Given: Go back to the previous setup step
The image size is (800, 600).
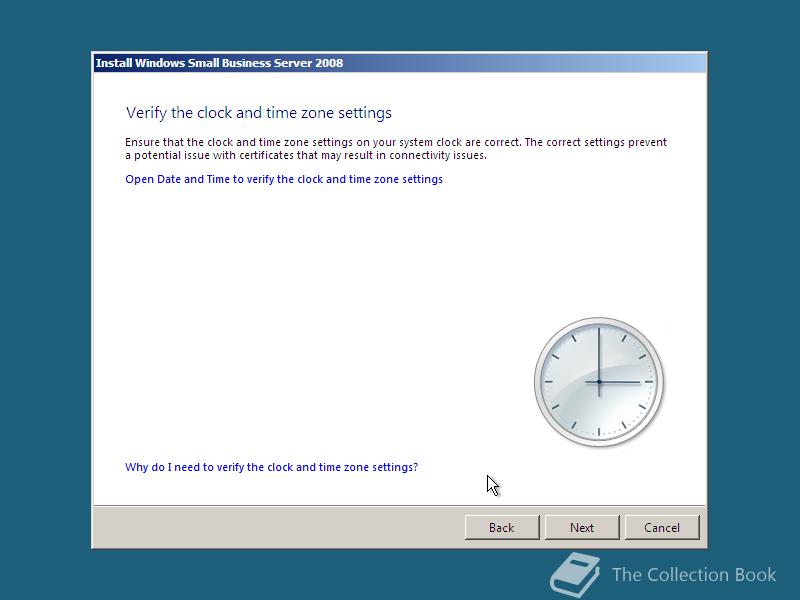Looking at the screenshot, I should (x=502, y=528).
